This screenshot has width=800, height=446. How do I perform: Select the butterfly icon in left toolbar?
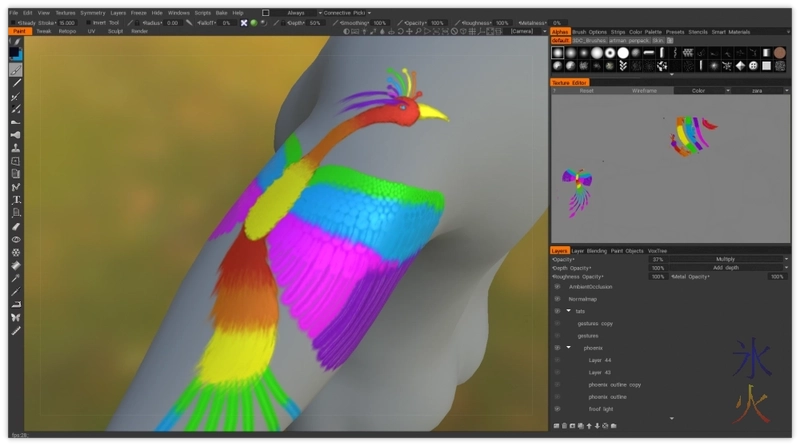click(x=16, y=317)
